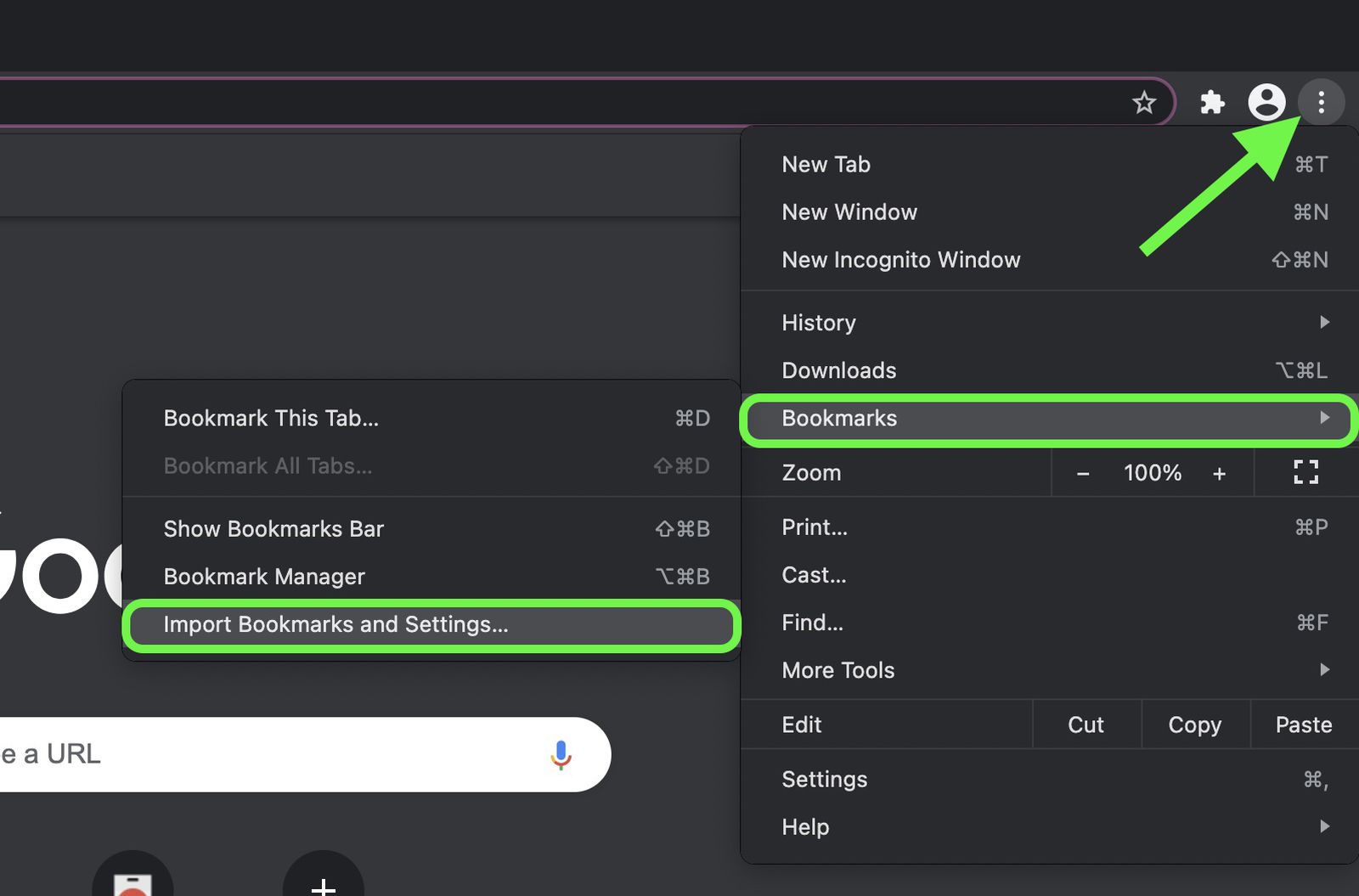
Task: Toggle Show Bookmarks Bar
Action: tap(273, 528)
